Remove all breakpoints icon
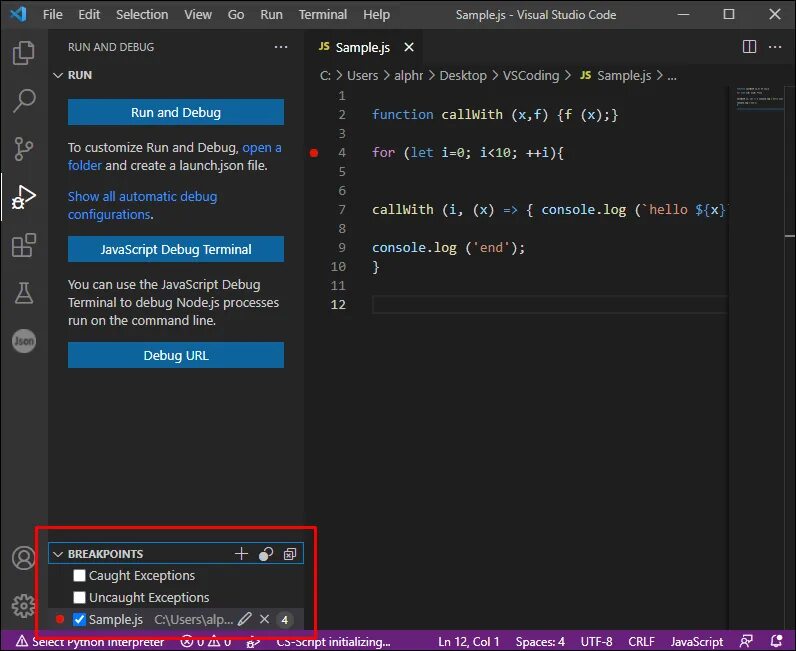This screenshot has width=796, height=651. (290, 554)
